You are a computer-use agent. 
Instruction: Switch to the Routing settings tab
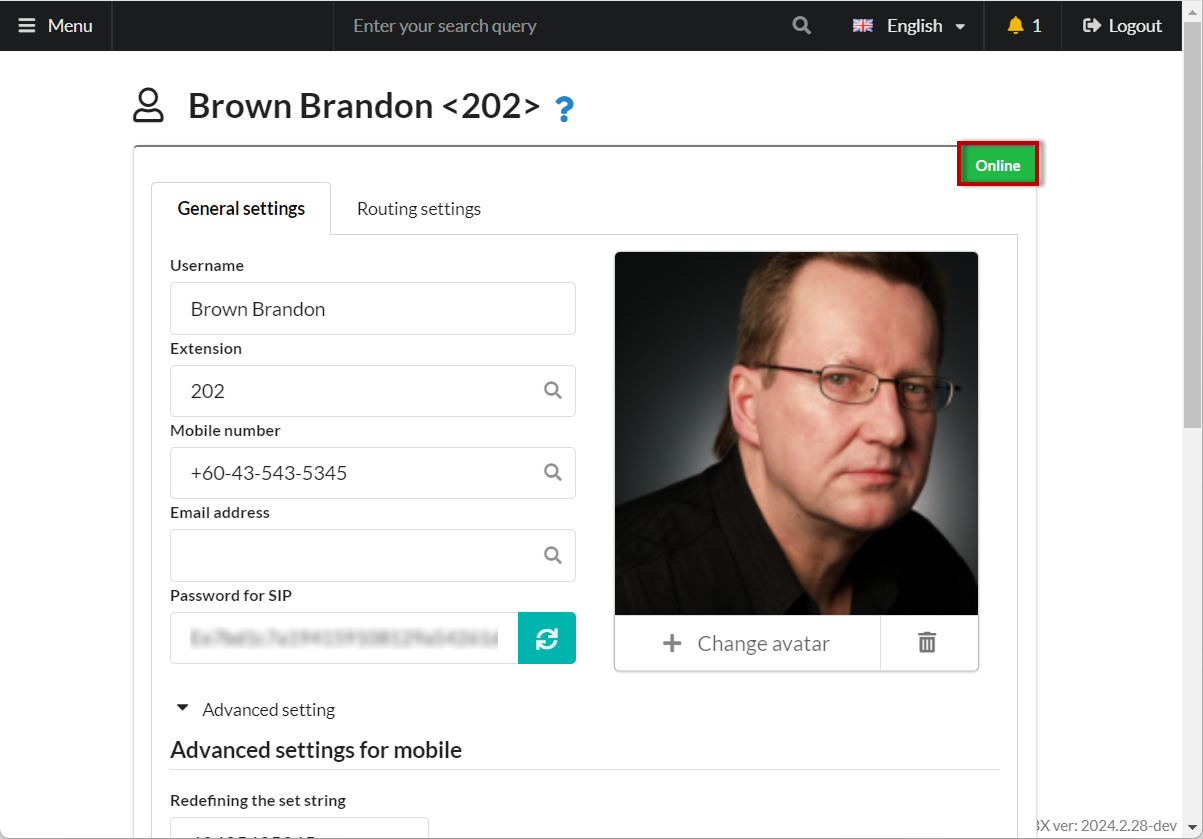point(418,209)
